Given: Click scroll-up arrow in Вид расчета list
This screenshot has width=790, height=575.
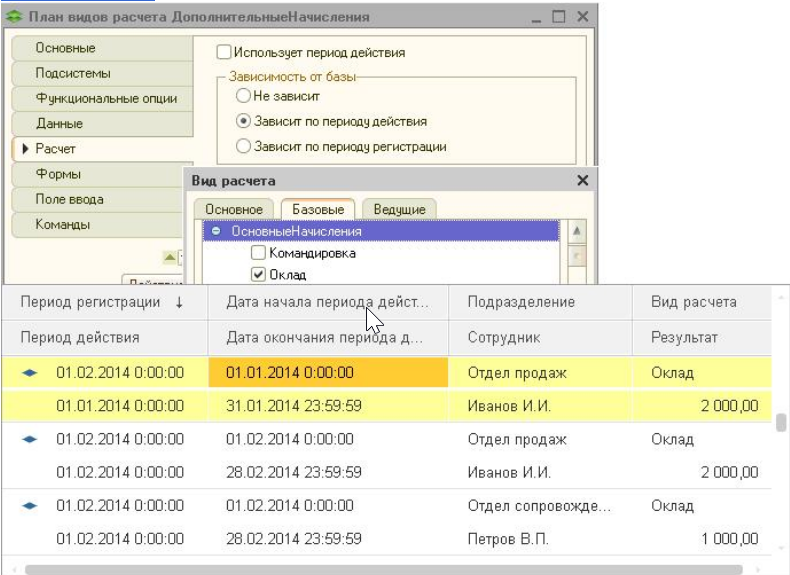Looking at the screenshot, I should (x=577, y=231).
